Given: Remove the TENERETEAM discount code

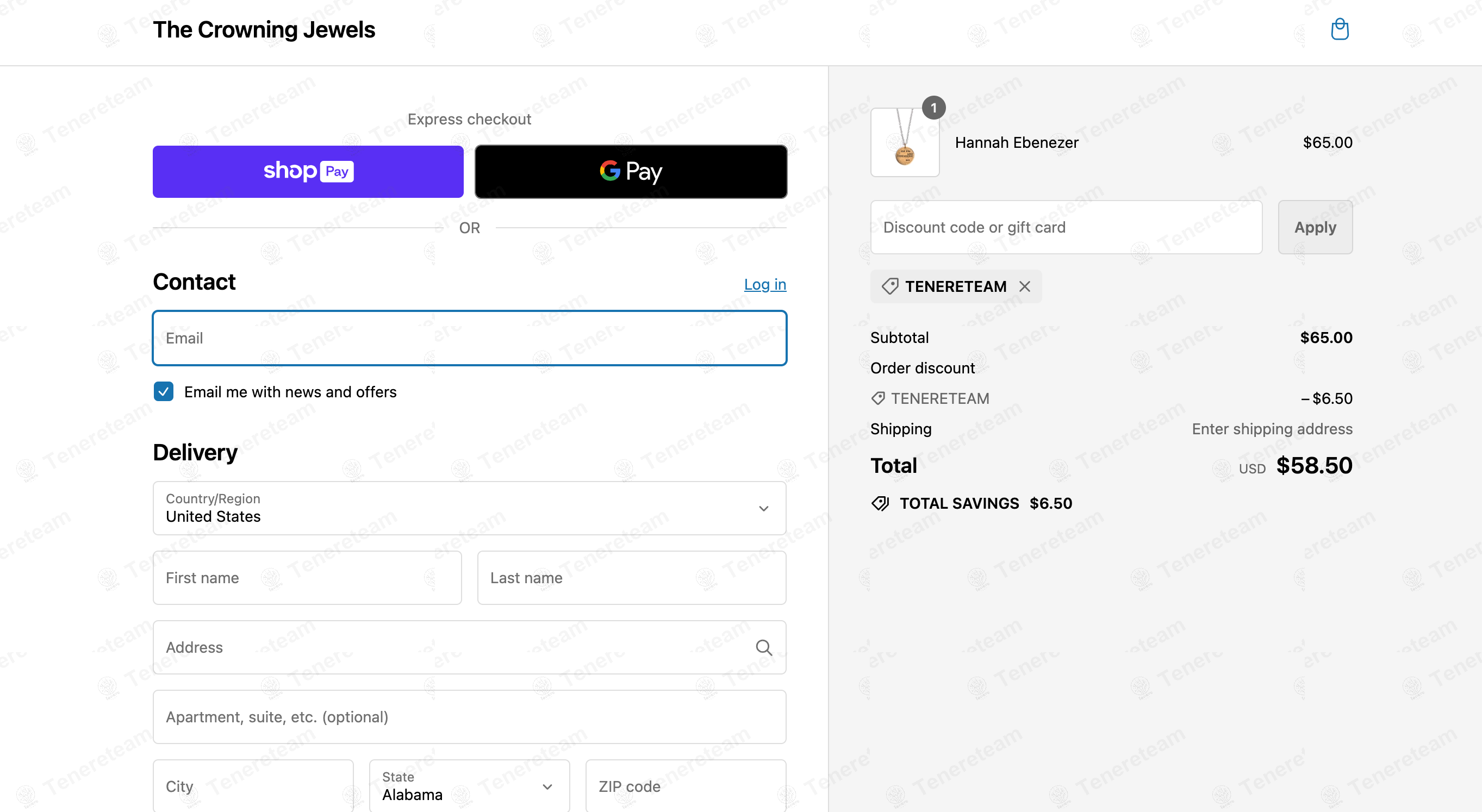Looking at the screenshot, I should click(1025, 286).
